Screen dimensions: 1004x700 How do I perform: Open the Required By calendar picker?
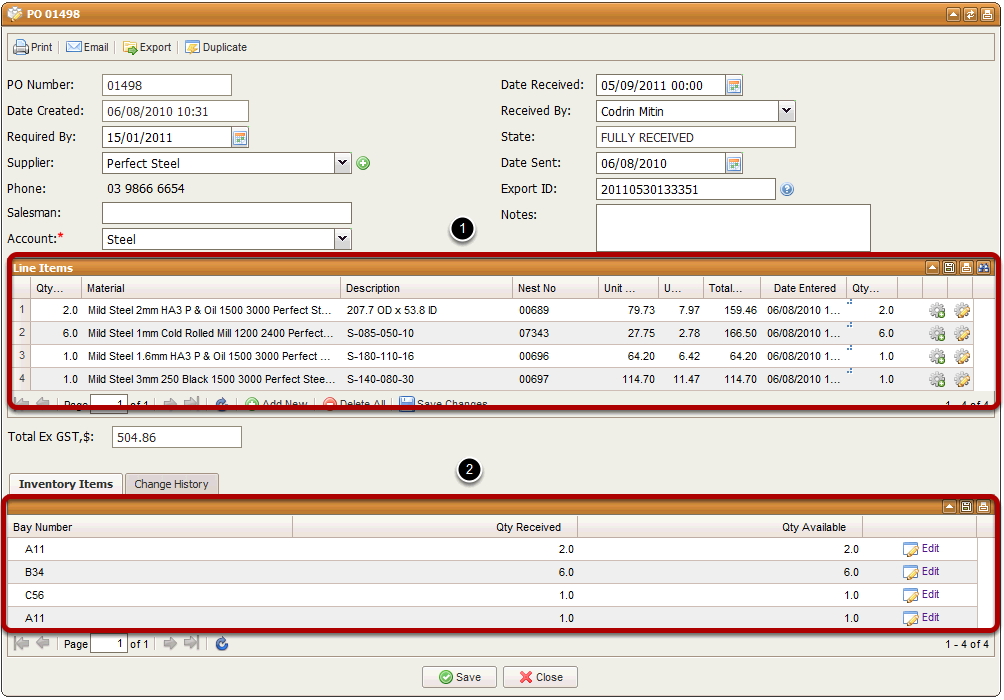[x=240, y=138]
